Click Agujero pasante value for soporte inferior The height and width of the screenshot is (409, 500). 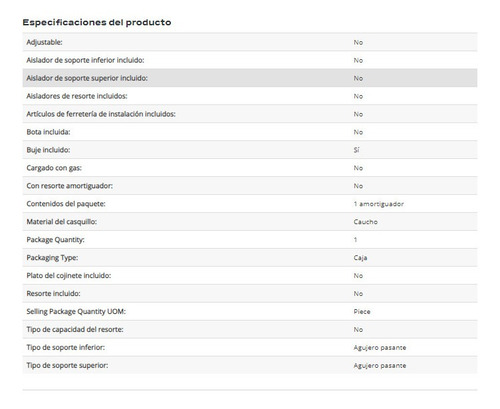click(380, 348)
